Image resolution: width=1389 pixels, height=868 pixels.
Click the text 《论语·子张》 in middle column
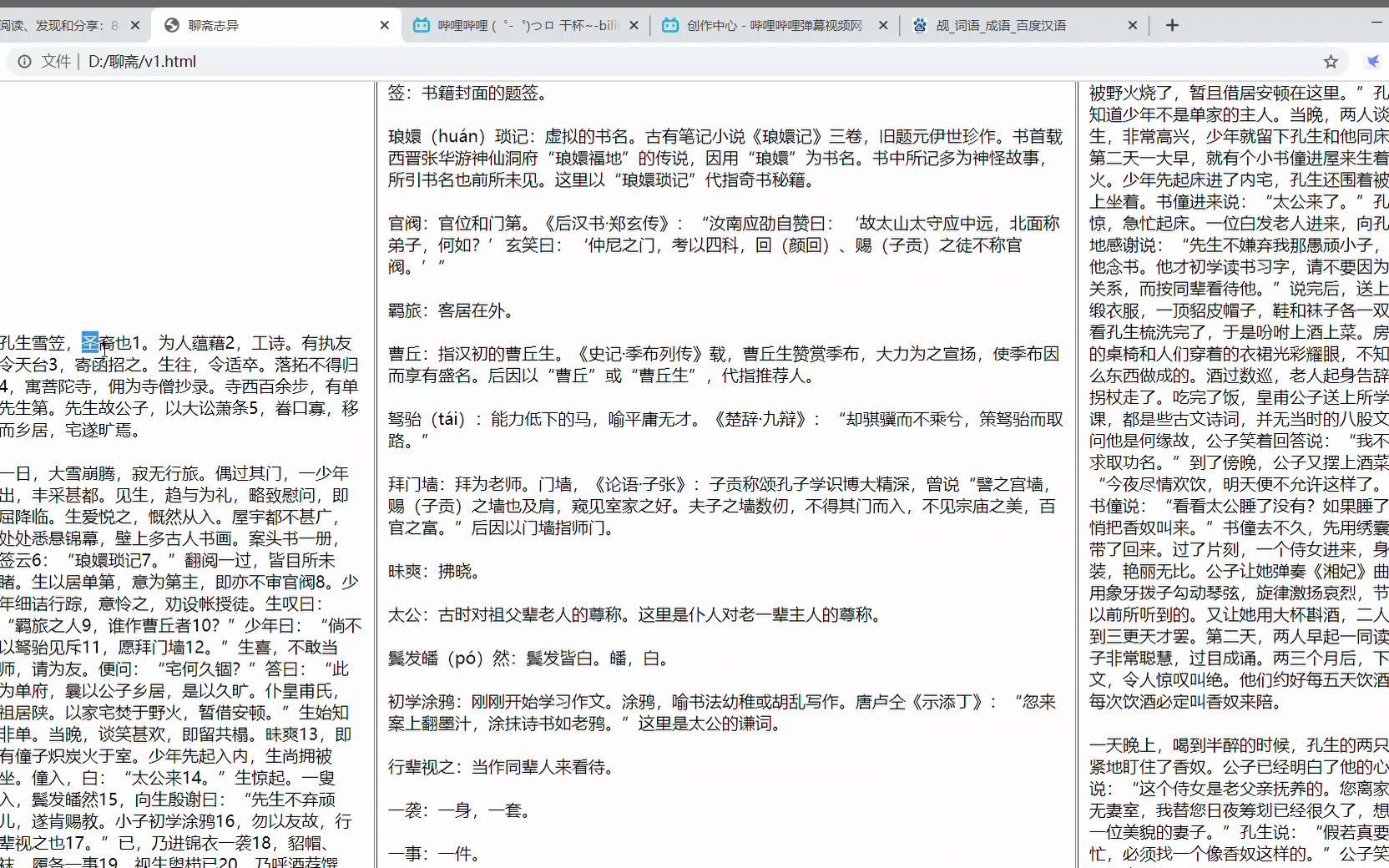(640, 484)
